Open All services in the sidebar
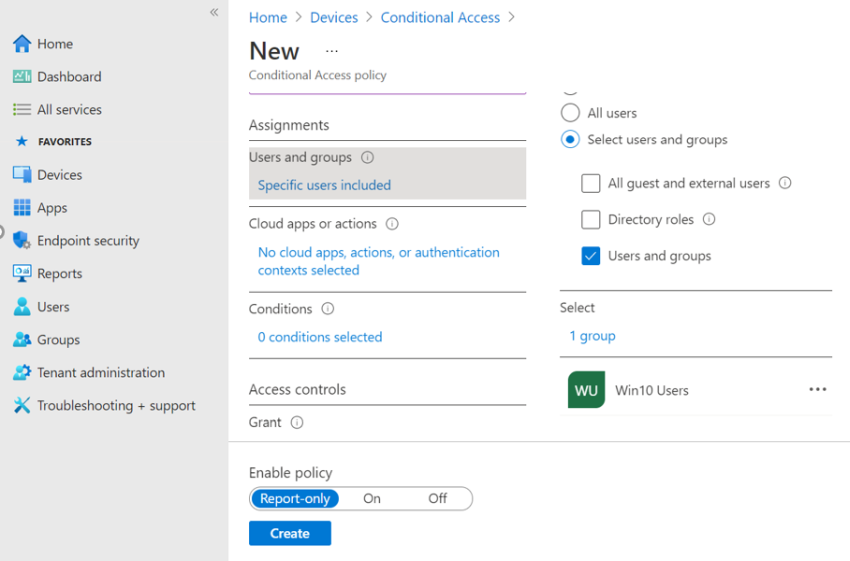The image size is (850, 561). [69, 109]
